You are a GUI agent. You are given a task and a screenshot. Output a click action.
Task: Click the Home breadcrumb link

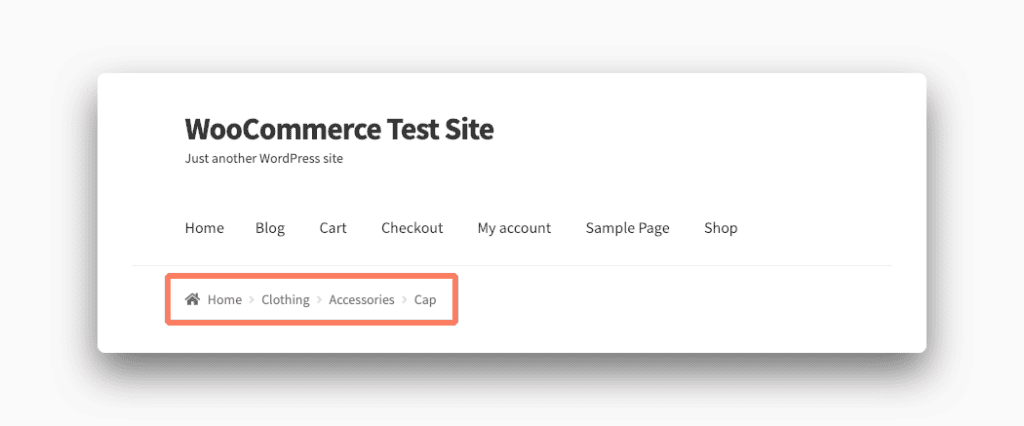(x=225, y=300)
